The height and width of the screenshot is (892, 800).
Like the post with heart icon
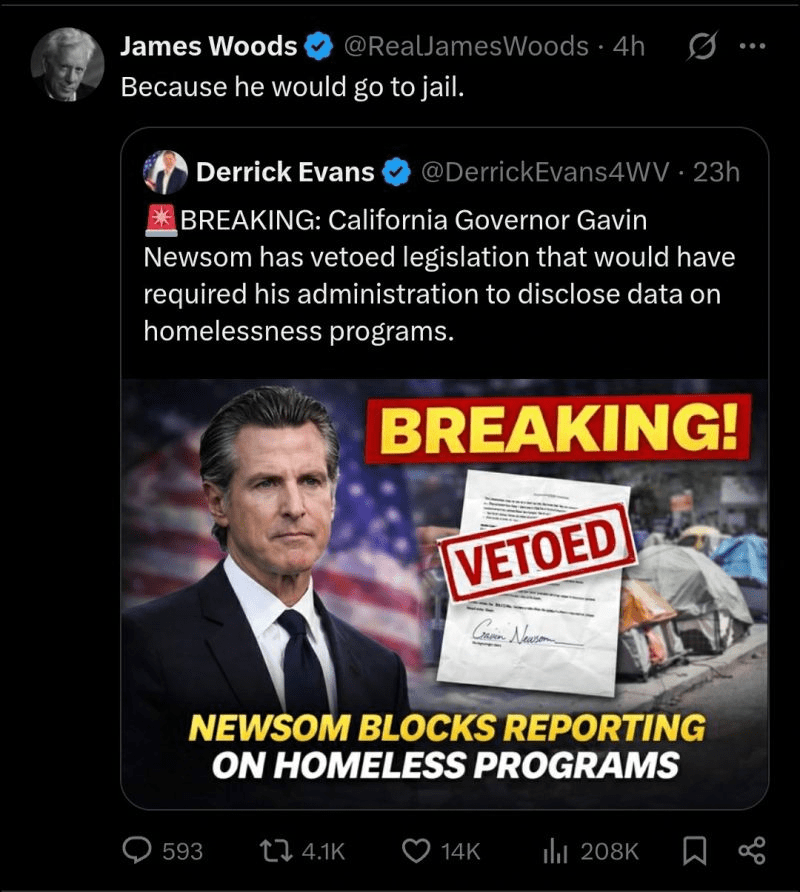pyautogui.click(x=415, y=850)
